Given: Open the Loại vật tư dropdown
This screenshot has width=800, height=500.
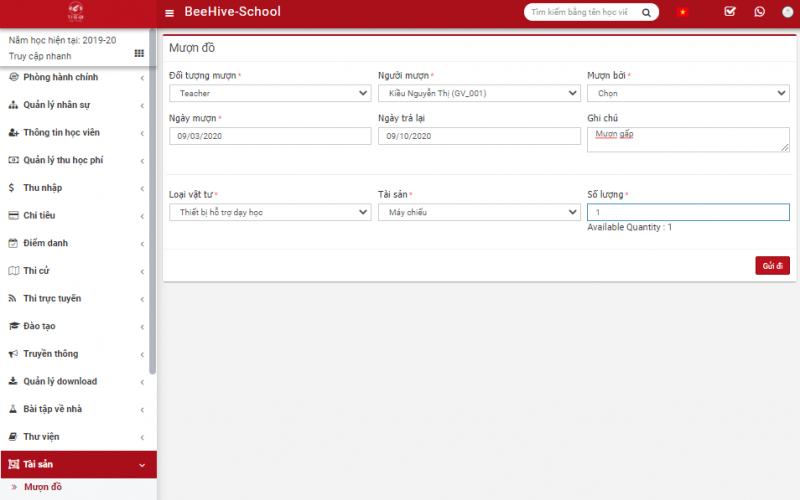Looking at the screenshot, I should pos(269,212).
